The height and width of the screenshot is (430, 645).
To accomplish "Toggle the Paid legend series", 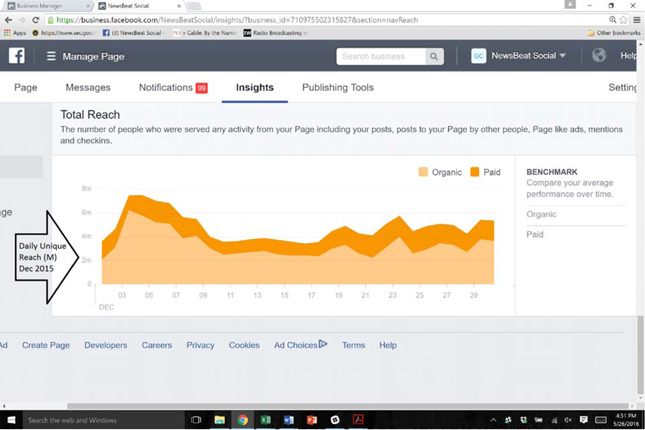I will point(487,172).
